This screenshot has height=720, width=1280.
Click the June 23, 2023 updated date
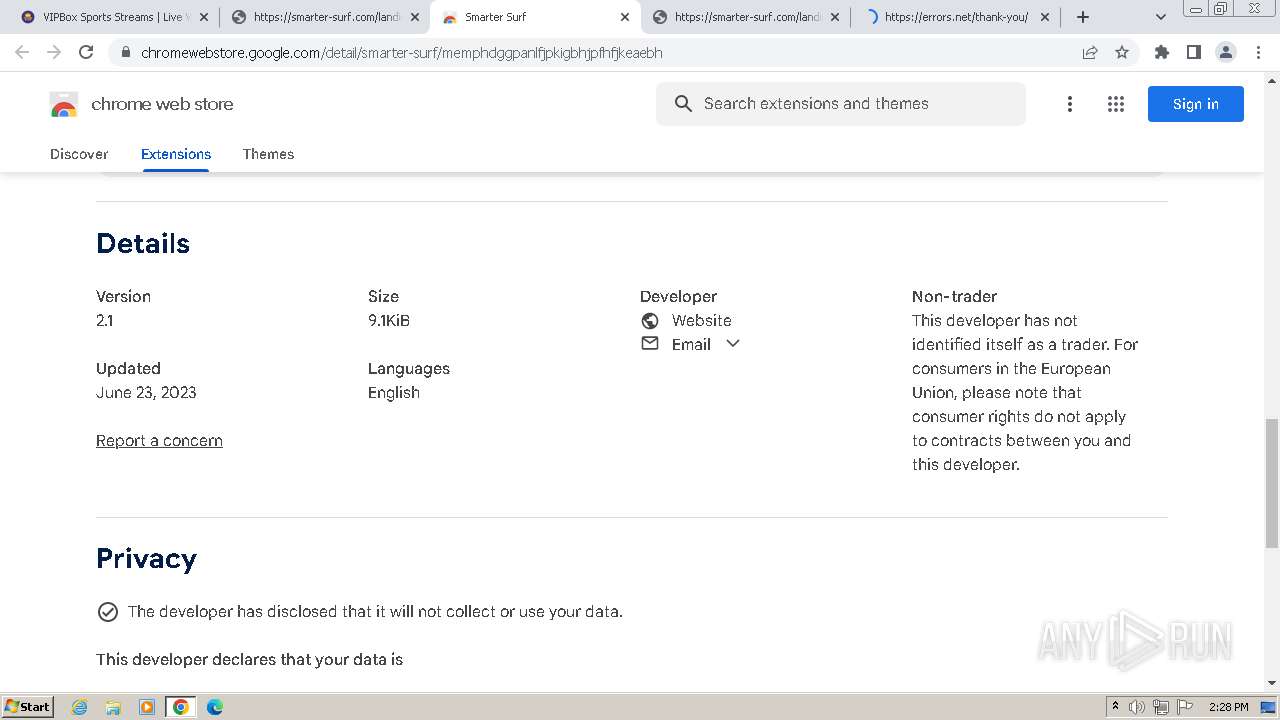tap(146, 393)
